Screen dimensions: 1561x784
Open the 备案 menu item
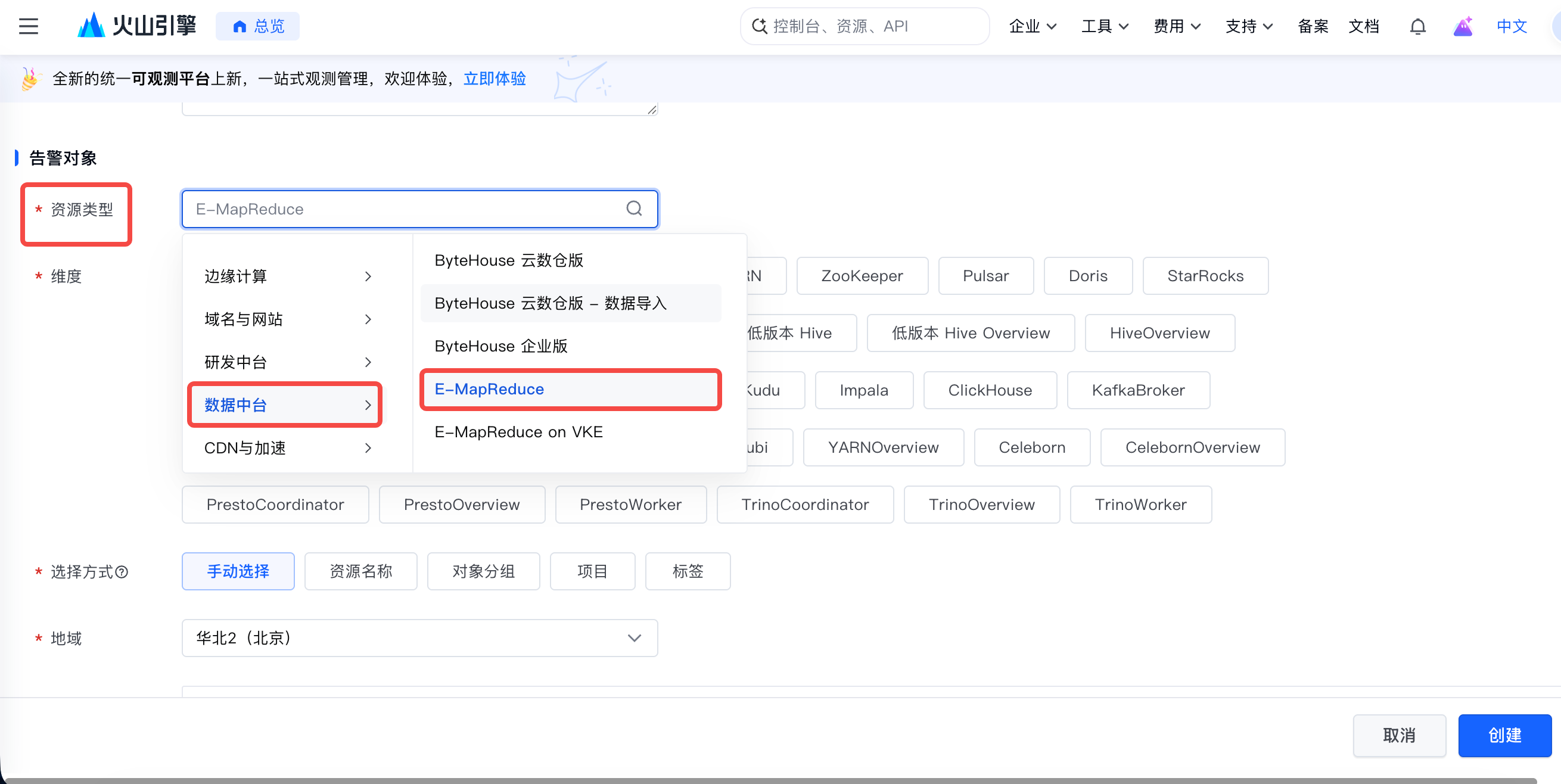click(1313, 26)
